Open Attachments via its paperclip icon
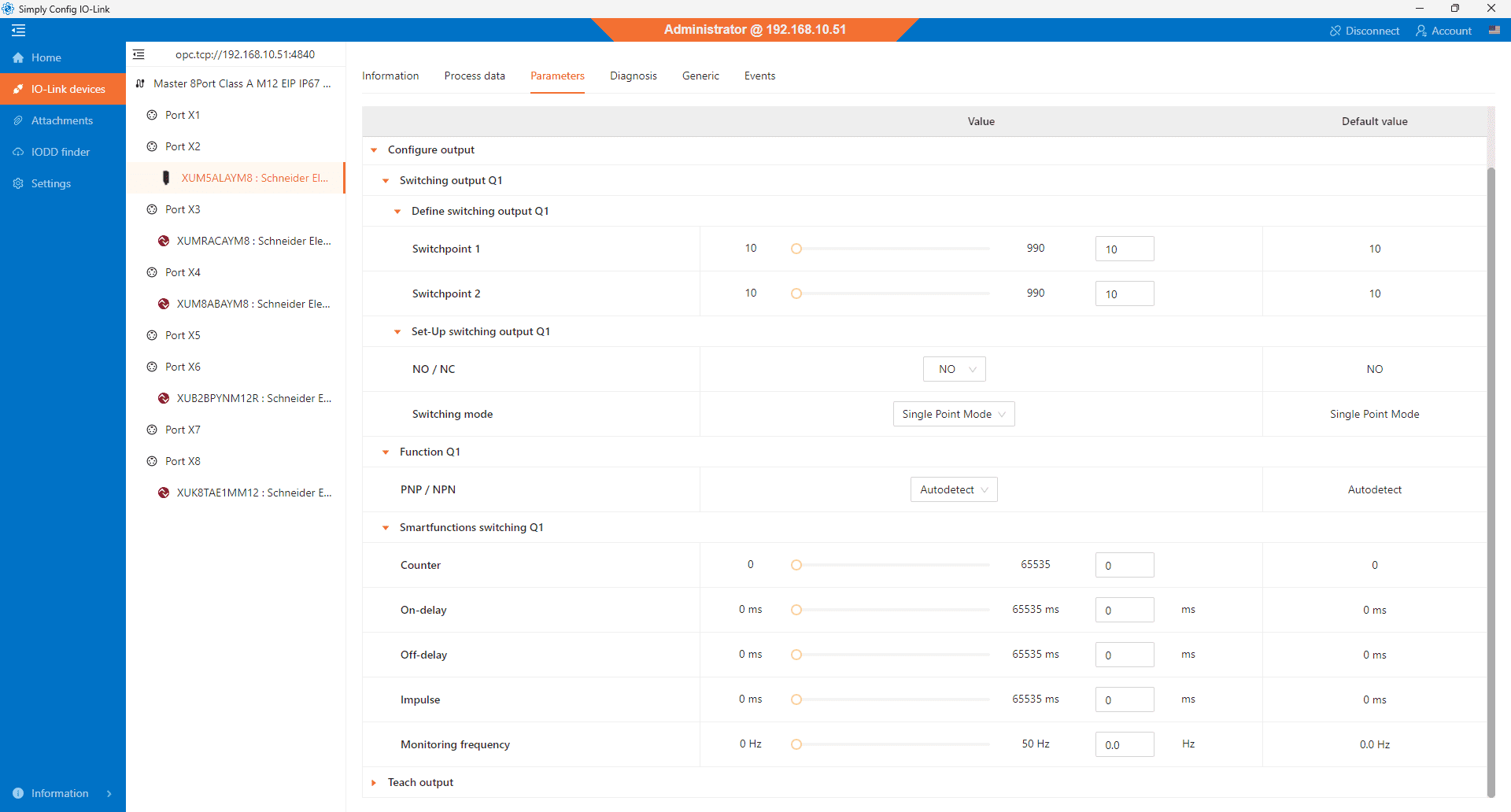The height and width of the screenshot is (812, 1511). (x=18, y=120)
